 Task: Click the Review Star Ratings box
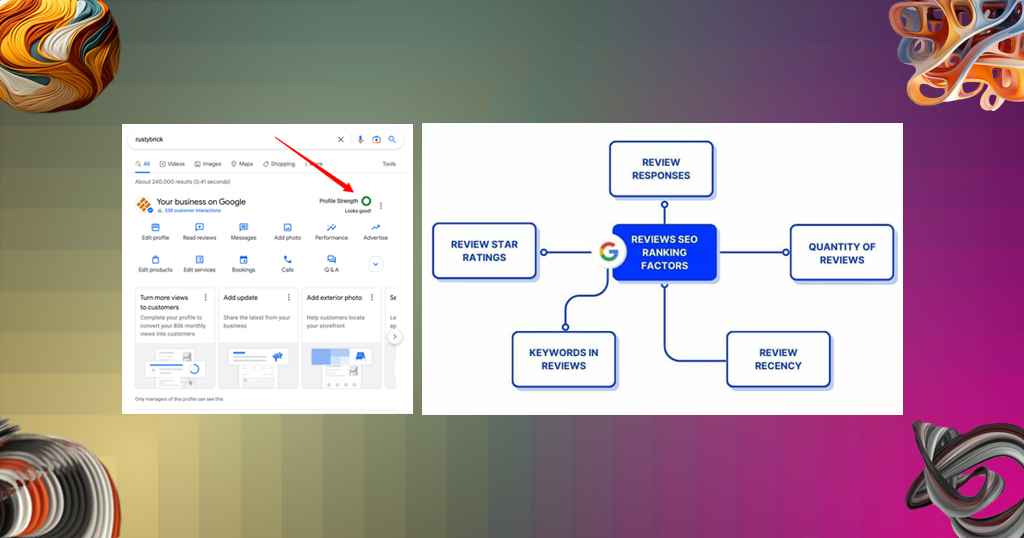[484, 251]
